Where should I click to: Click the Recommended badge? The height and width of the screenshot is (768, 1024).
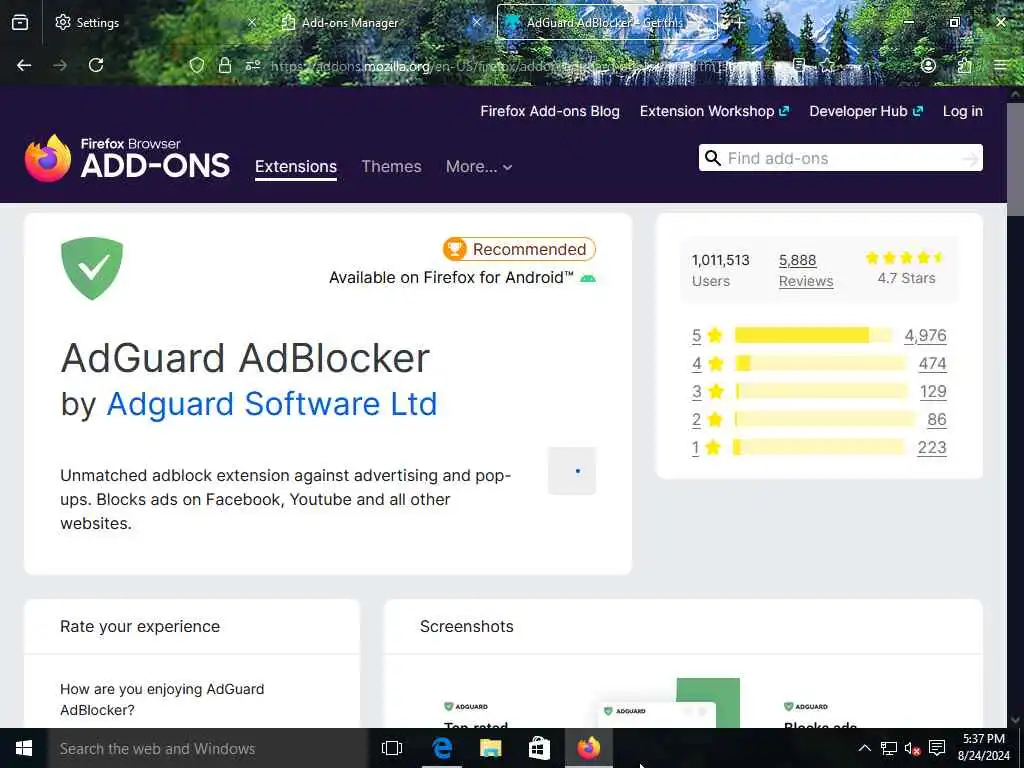[x=519, y=249]
